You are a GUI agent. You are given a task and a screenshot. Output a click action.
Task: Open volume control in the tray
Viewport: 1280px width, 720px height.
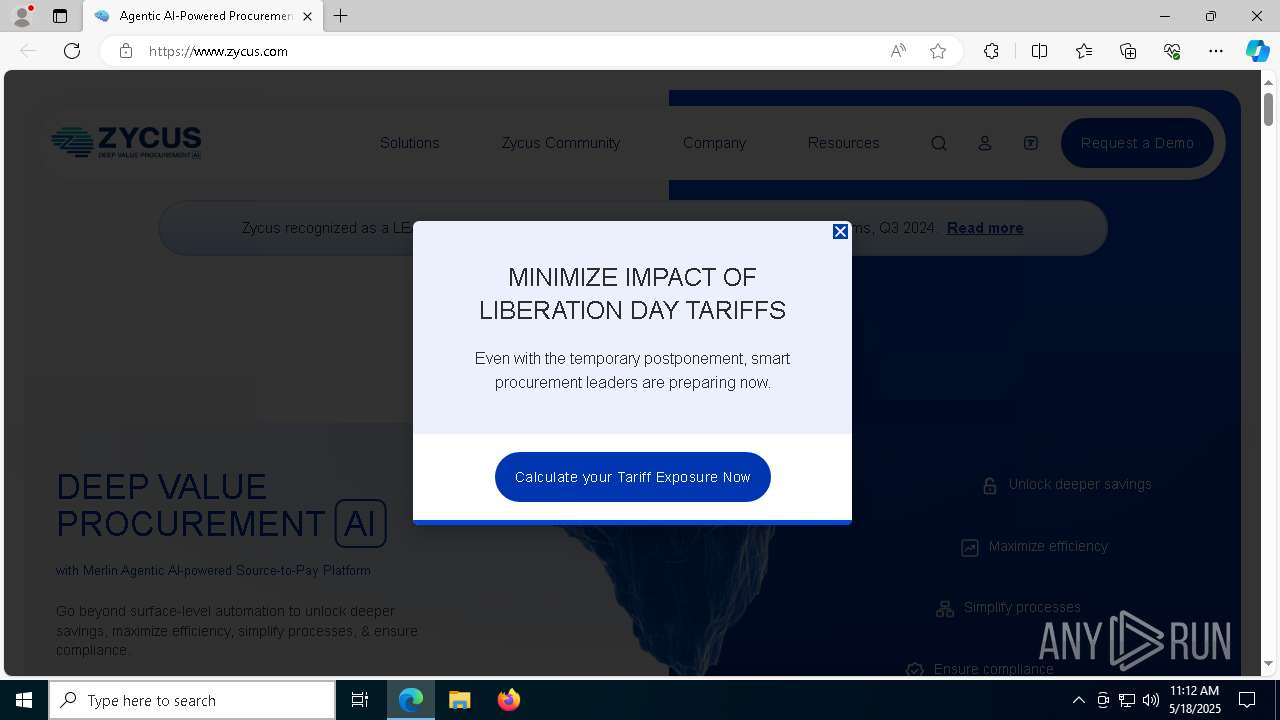click(1151, 700)
